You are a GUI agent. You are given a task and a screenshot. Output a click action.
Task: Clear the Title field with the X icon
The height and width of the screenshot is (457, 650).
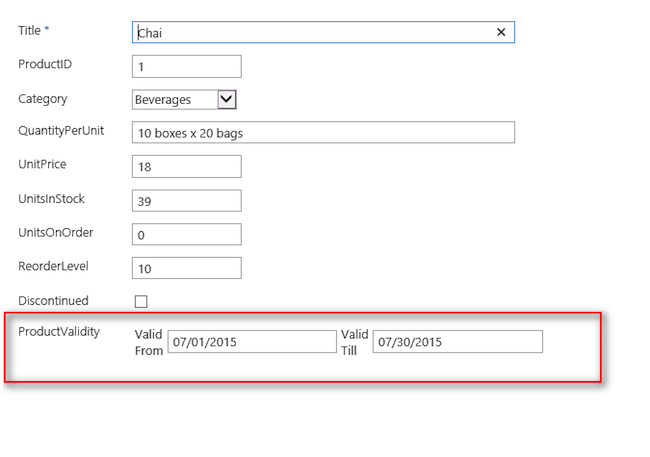[x=501, y=32]
